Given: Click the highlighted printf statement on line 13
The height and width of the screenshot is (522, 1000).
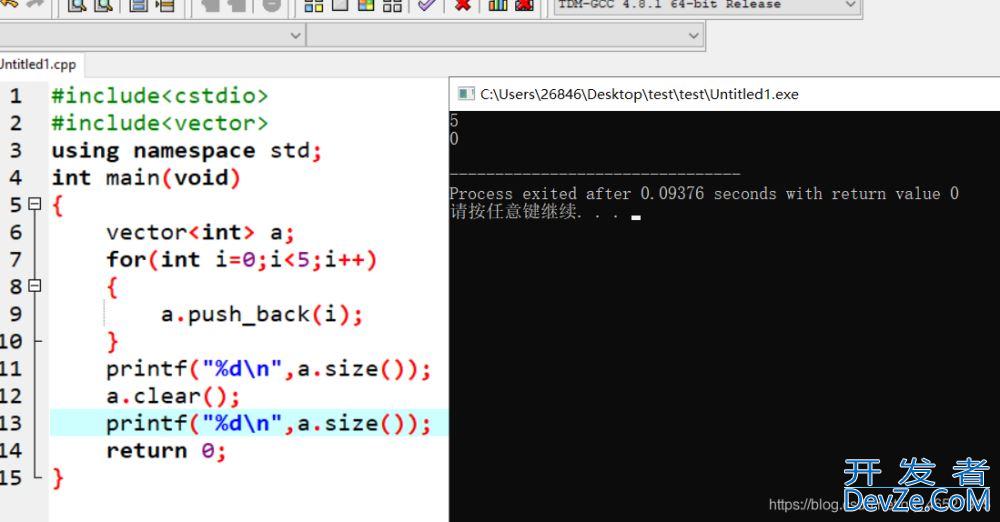Looking at the screenshot, I should tap(268, 424).
